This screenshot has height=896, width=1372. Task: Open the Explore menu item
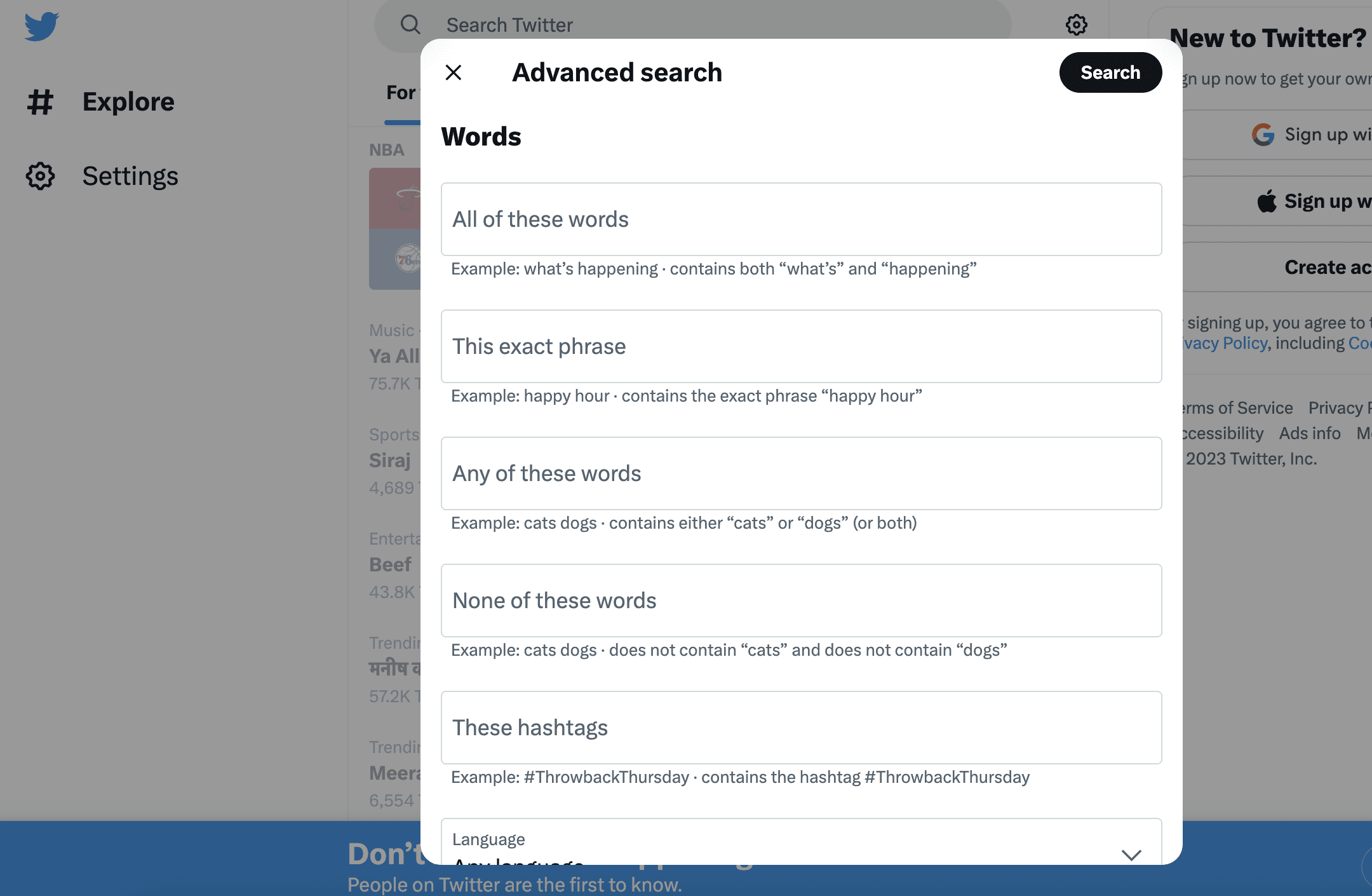[128, 102]
